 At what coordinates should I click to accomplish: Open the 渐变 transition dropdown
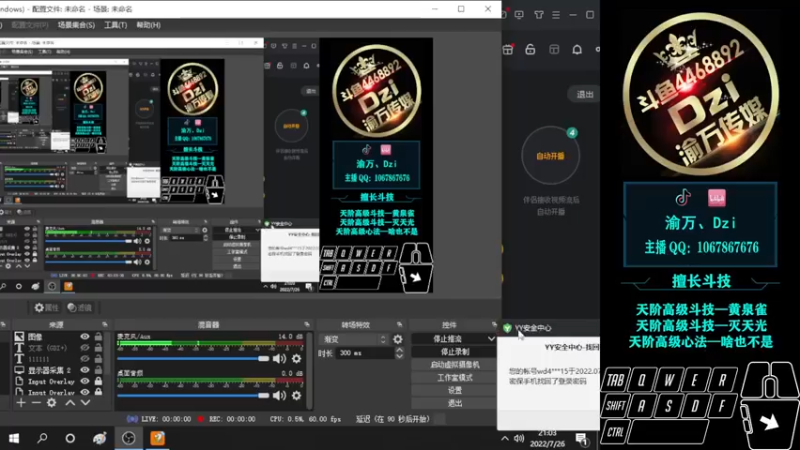pos(353,339)
